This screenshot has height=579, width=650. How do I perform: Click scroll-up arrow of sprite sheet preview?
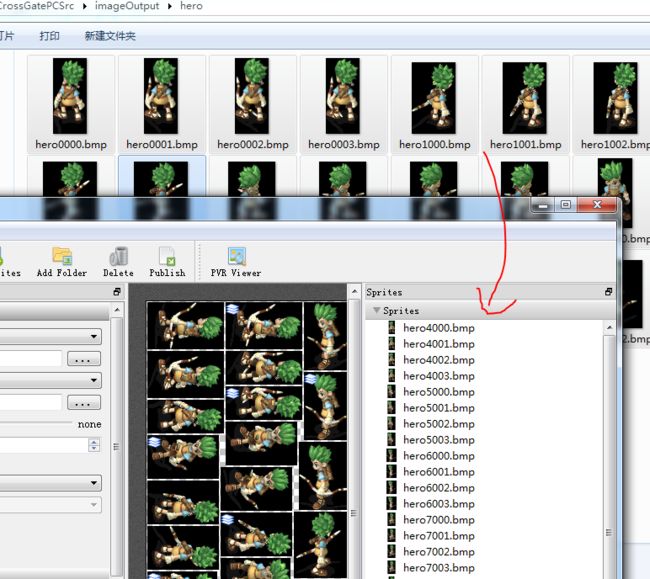354,292
